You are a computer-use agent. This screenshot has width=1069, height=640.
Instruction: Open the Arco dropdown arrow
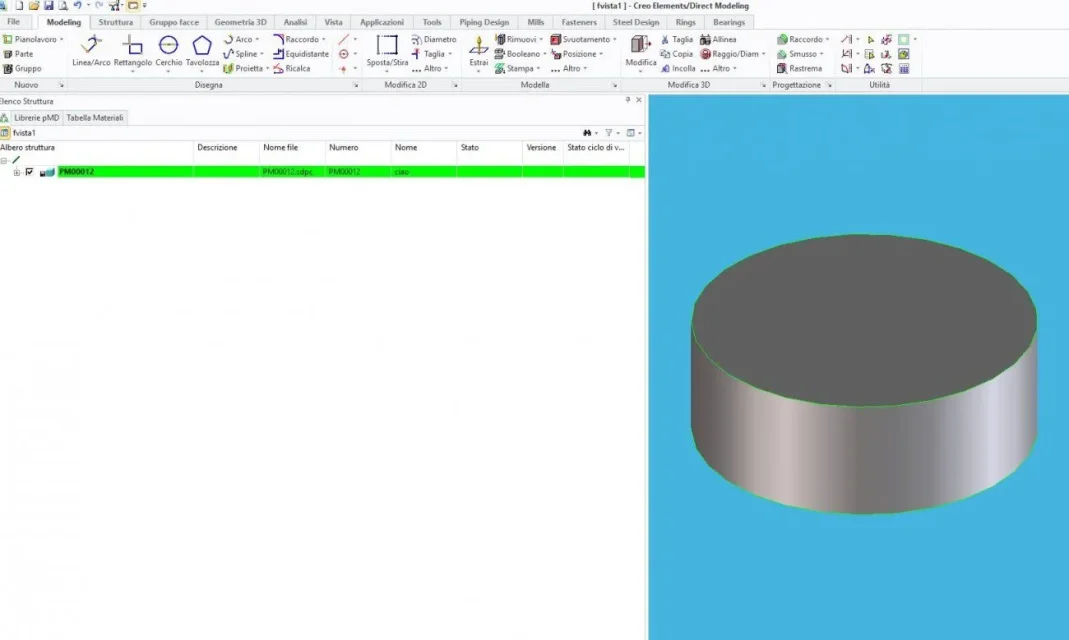257,40
